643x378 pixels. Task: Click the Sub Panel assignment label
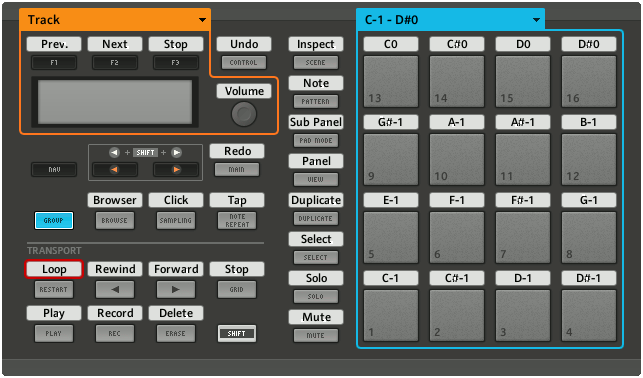(316, 122)
